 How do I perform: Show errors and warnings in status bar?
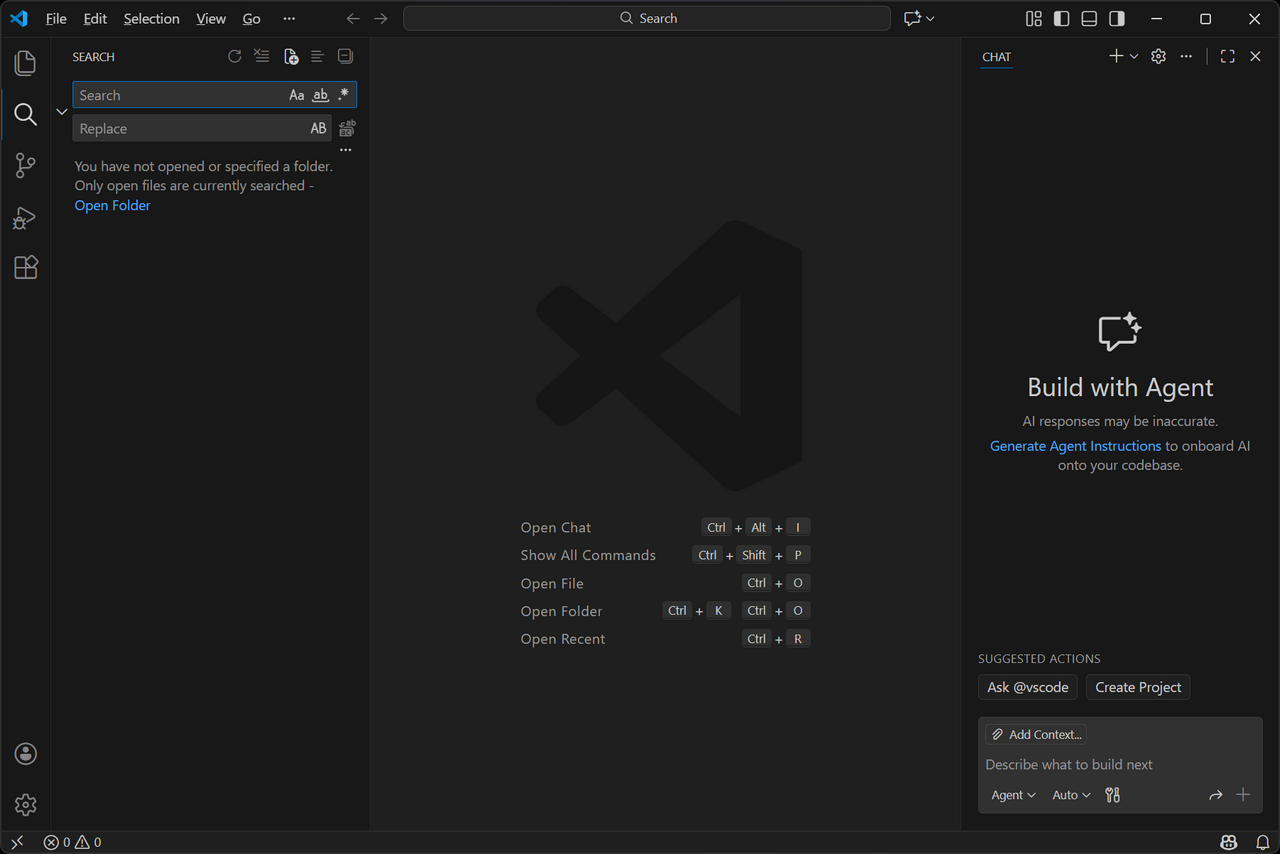72,843
